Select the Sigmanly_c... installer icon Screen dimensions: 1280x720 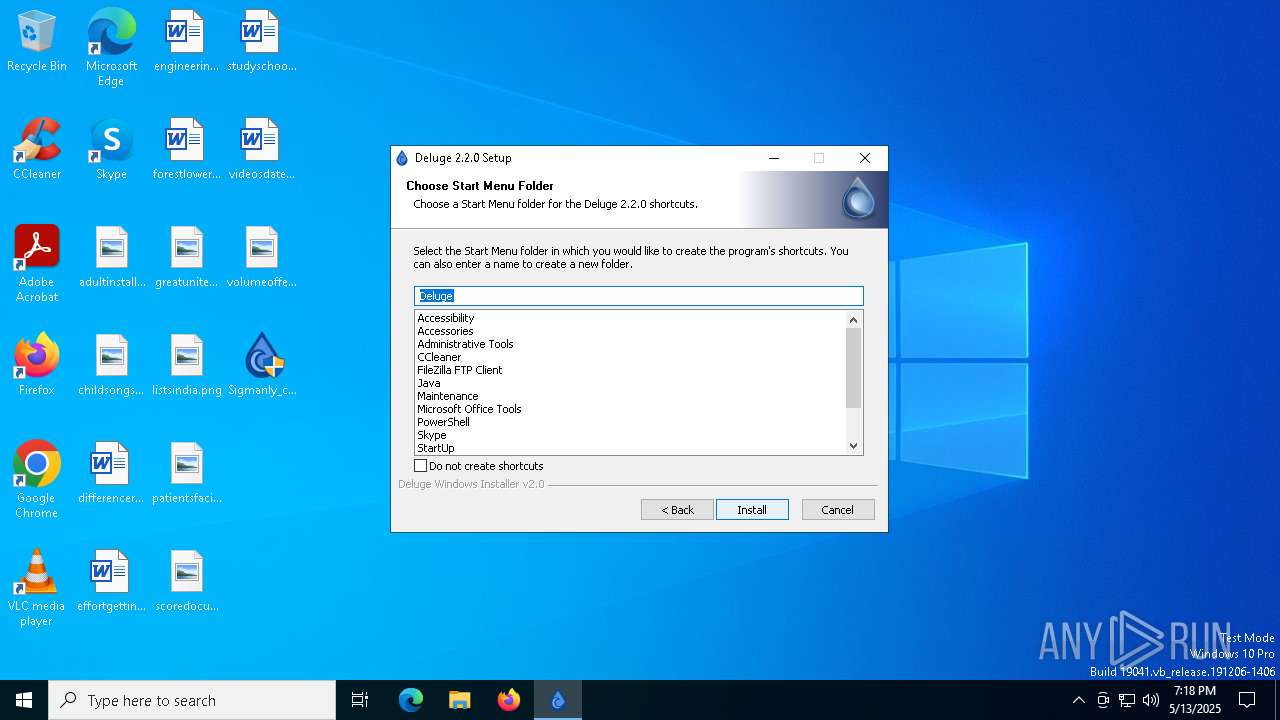(x=261, y=366)
